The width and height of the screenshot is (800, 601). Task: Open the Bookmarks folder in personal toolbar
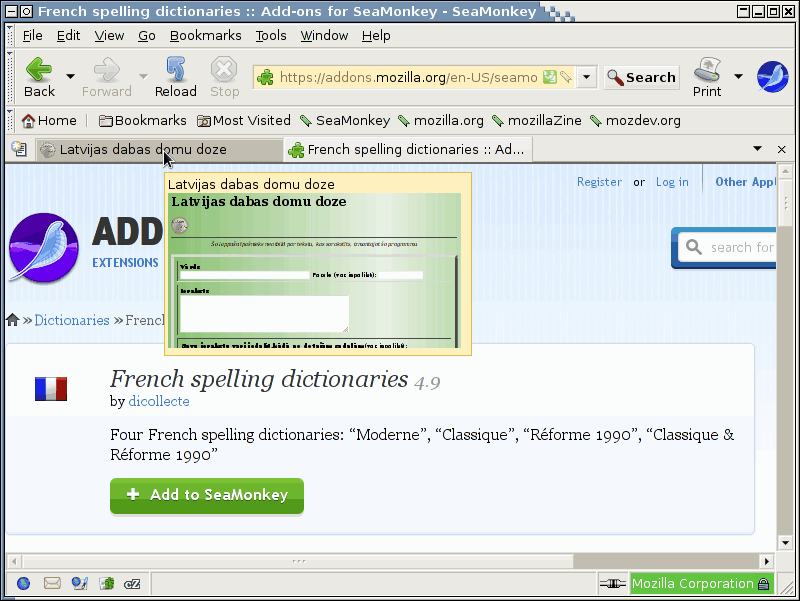click(142, 121)
